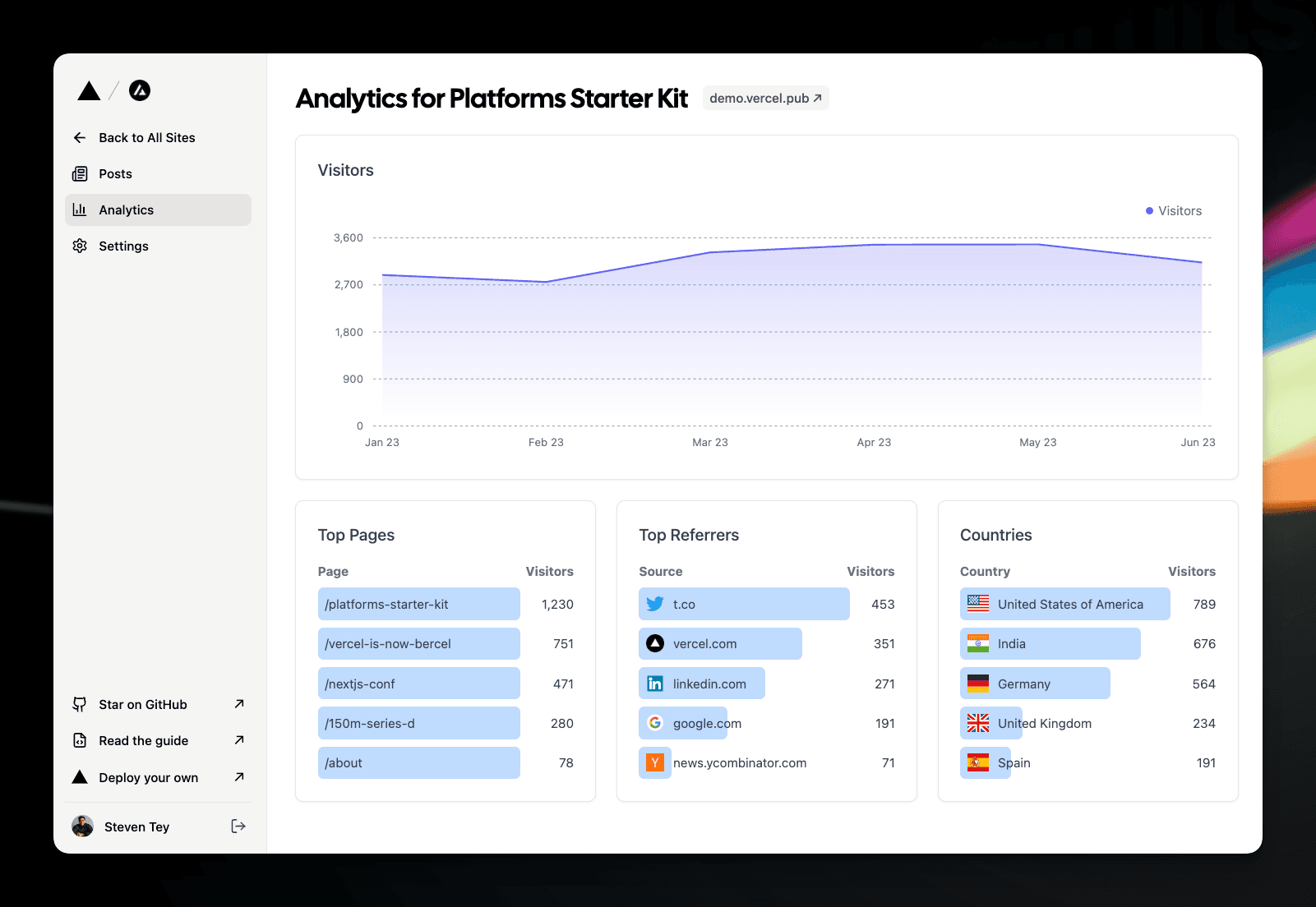Select the Germany country row

(1034, 684)
